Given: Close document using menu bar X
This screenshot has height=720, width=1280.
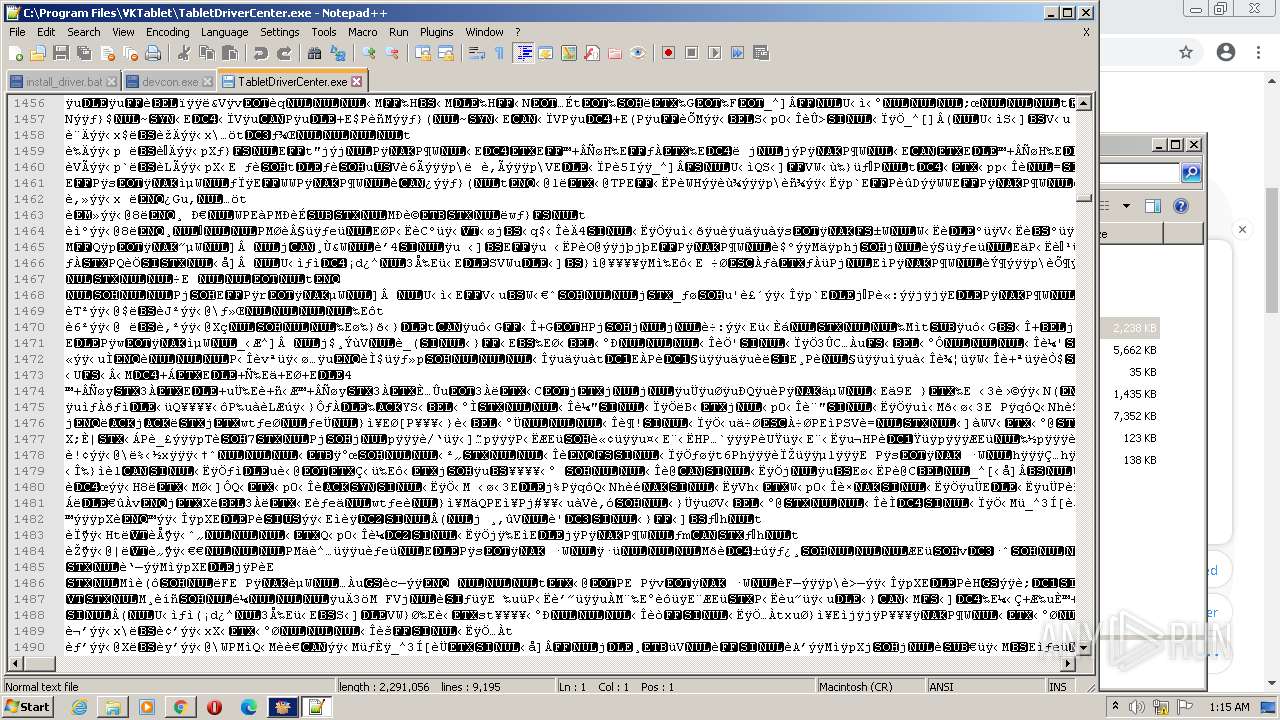Looking at the screenshot, I should point(1086,32).
